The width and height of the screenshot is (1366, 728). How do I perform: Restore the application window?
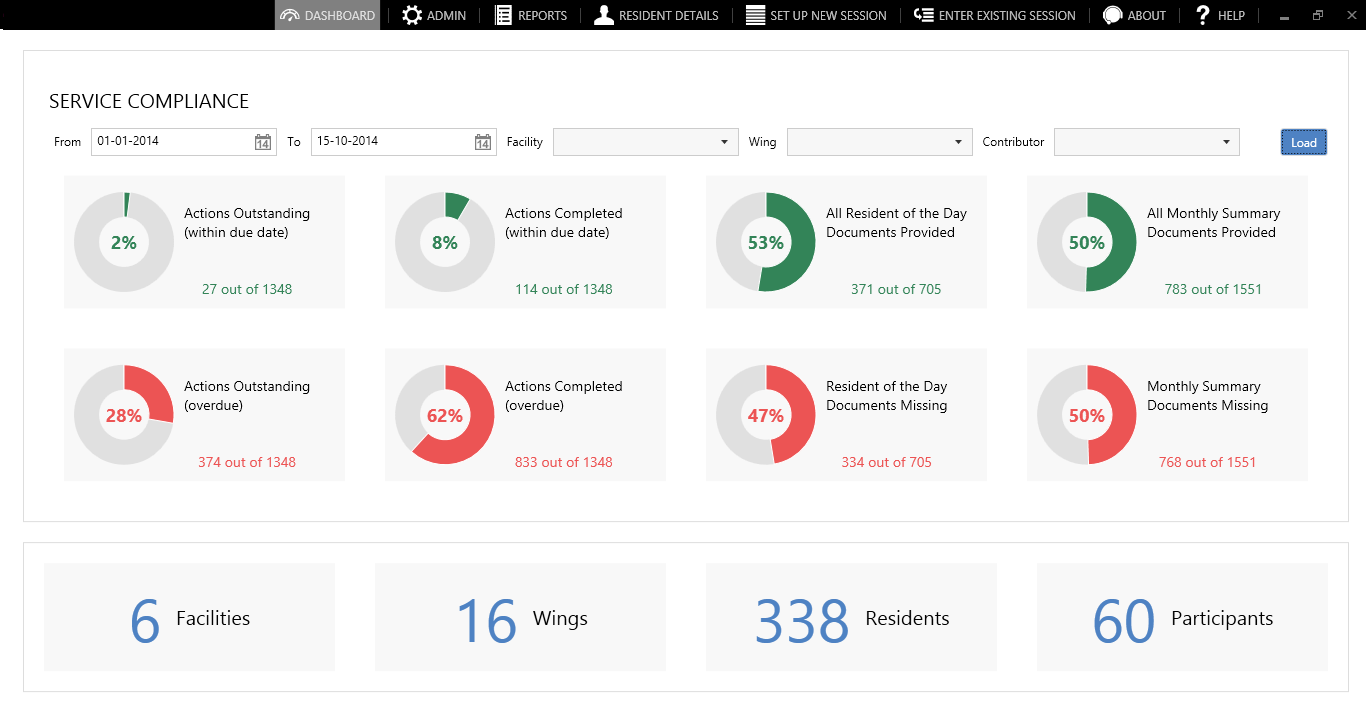[1318, 15]
